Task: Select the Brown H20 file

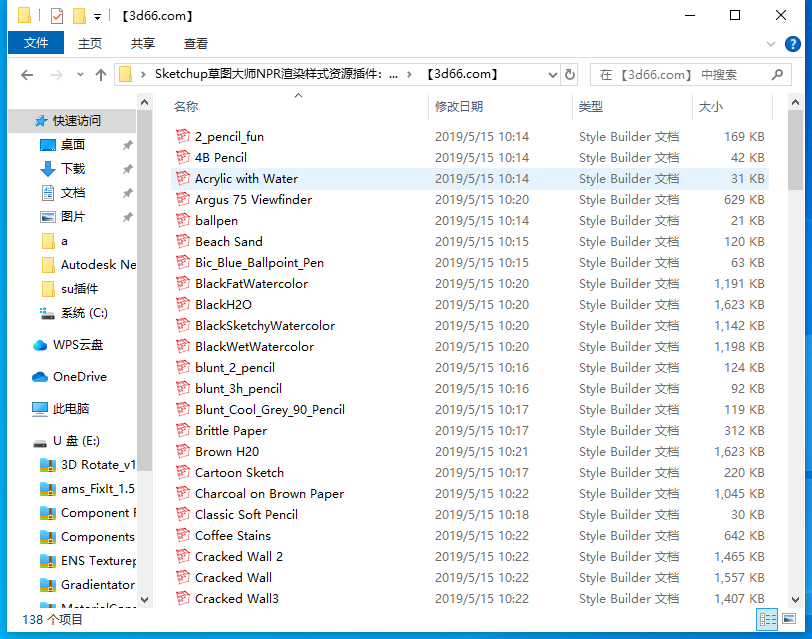Action: [x=469, y=452]
